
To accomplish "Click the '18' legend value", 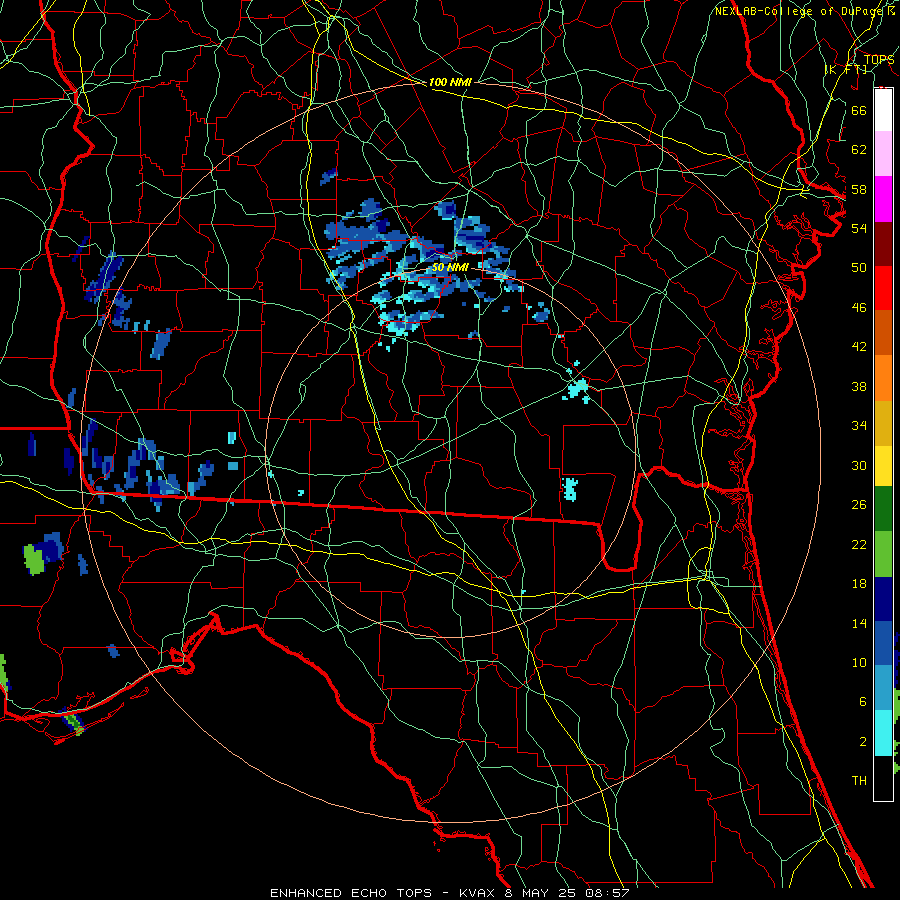I will point(859,584).
